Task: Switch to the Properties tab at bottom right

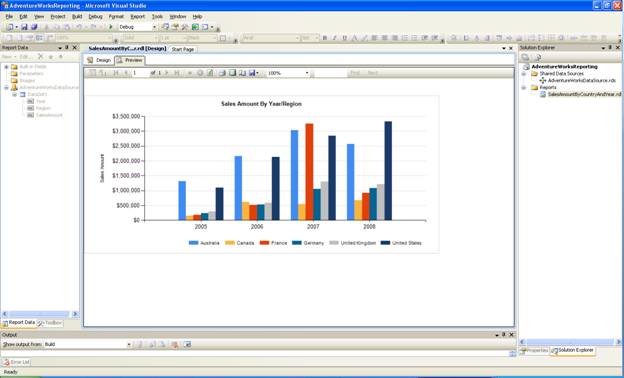Action: point(534,351)
